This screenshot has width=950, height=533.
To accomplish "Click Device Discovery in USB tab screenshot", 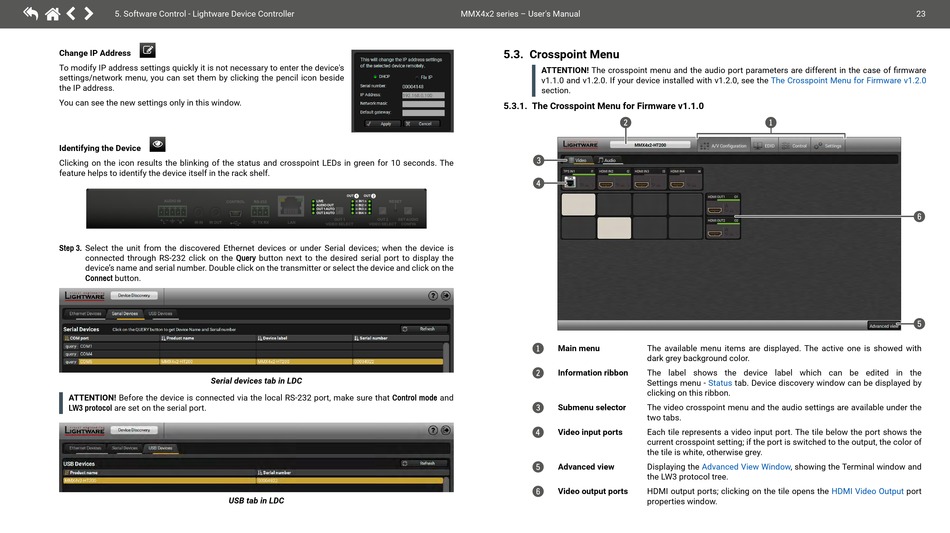I will point(134,430).
